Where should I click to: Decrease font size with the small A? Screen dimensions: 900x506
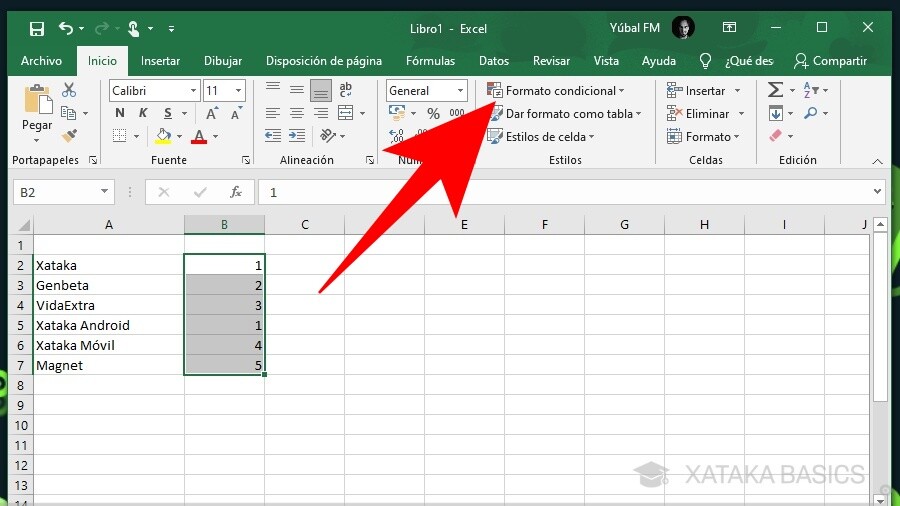click(x=236, y=113)
